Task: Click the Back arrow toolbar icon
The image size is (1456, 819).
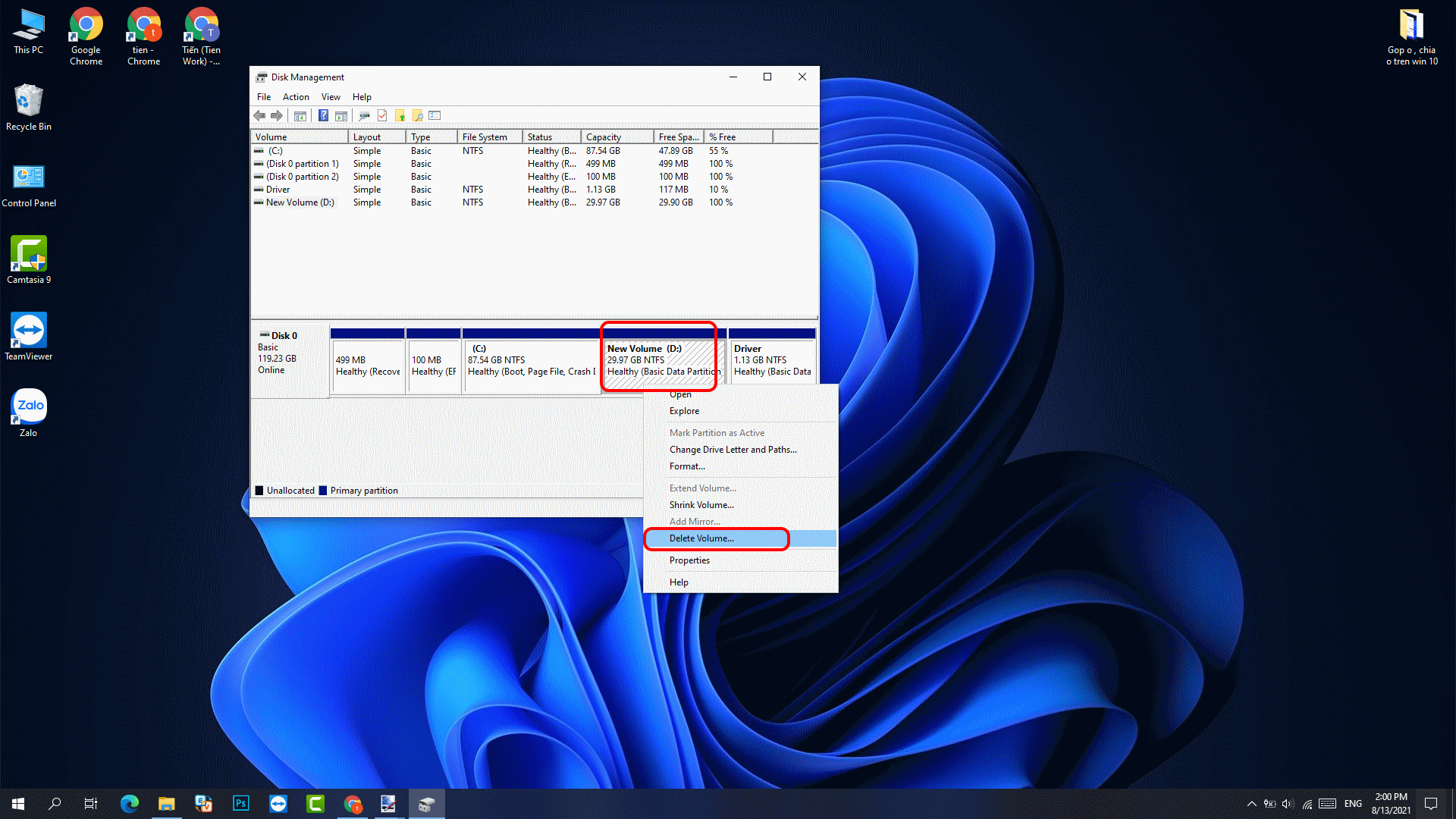Action: (x=259, y=116)
